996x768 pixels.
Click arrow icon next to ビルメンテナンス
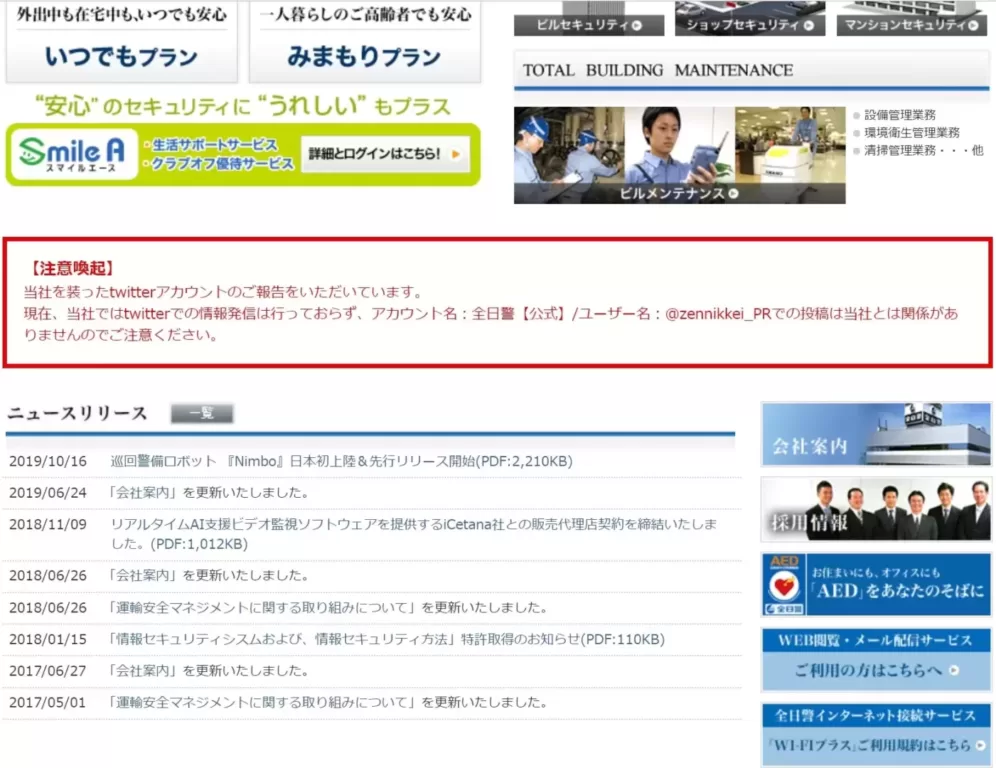pos(733,194)
